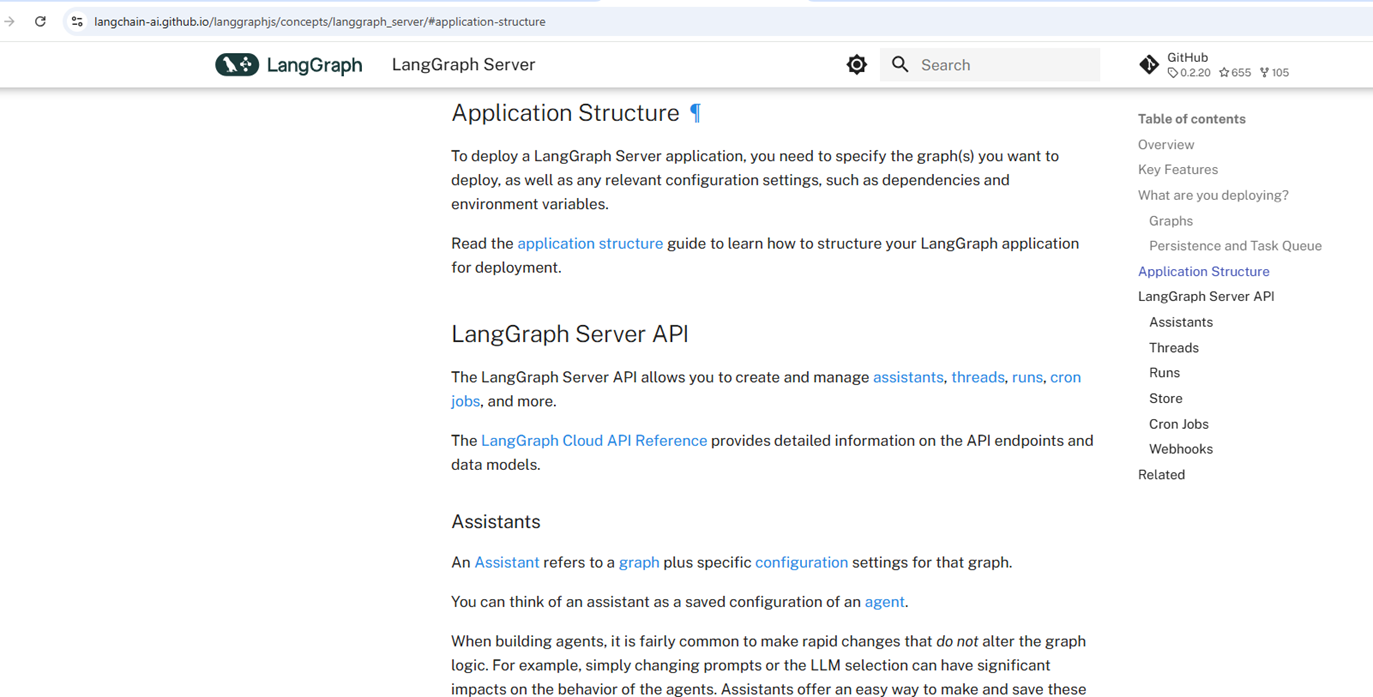Jump to Related in table of contents

(x=1161, y=475)
